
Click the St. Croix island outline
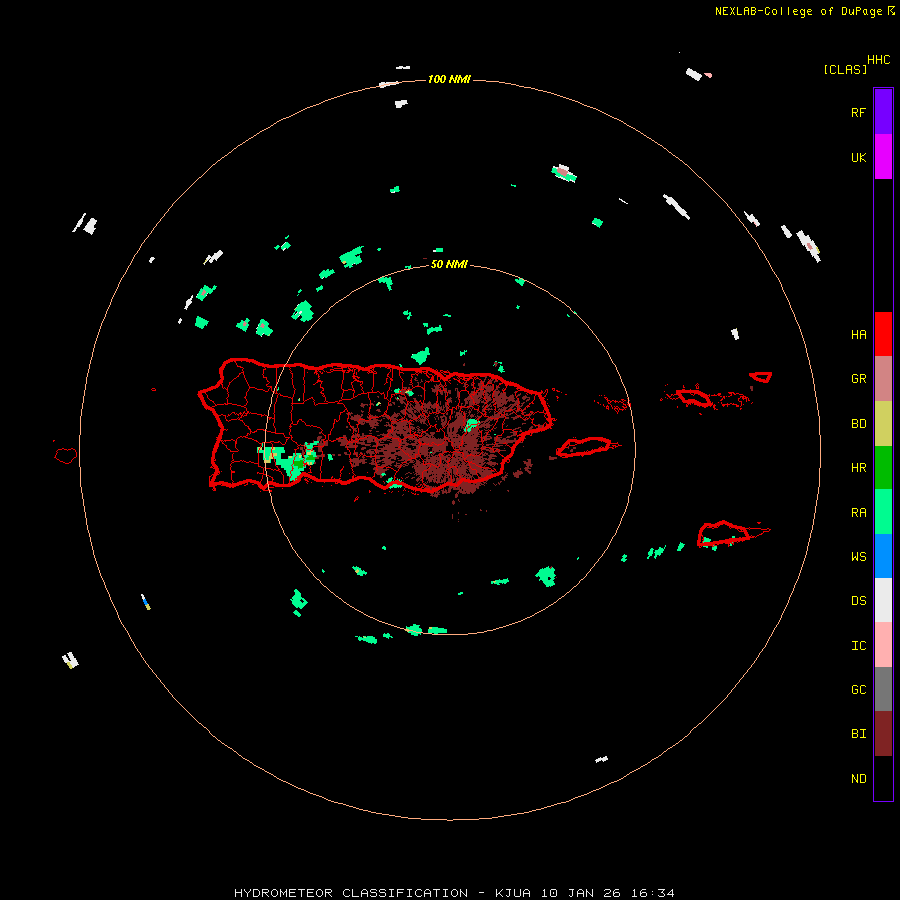point(724,534)
